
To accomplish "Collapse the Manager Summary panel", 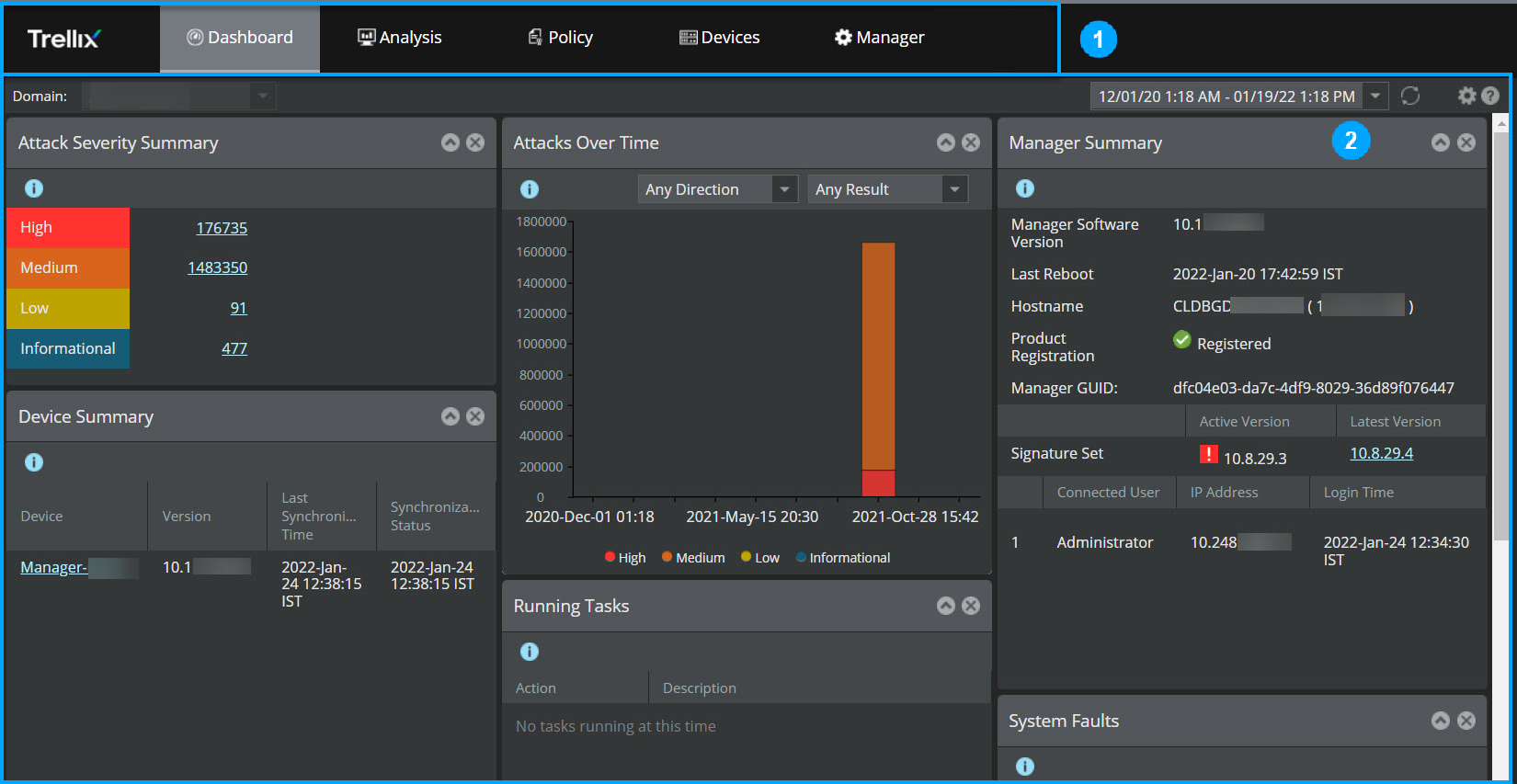I will (x=1441, y=142).
